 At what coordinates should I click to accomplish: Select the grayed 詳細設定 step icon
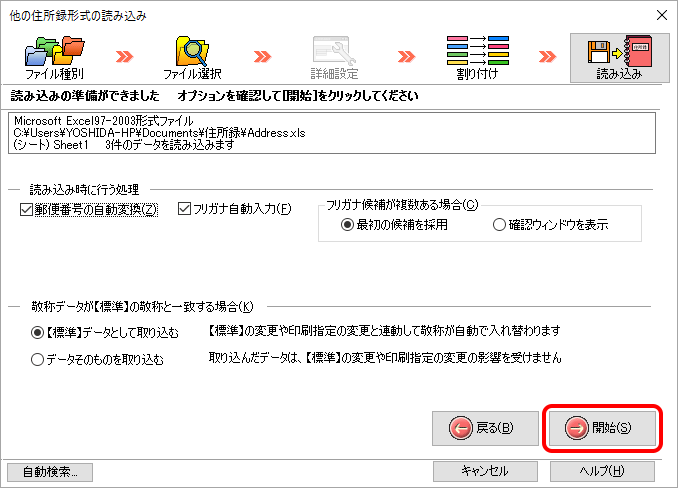coord(334,58)
